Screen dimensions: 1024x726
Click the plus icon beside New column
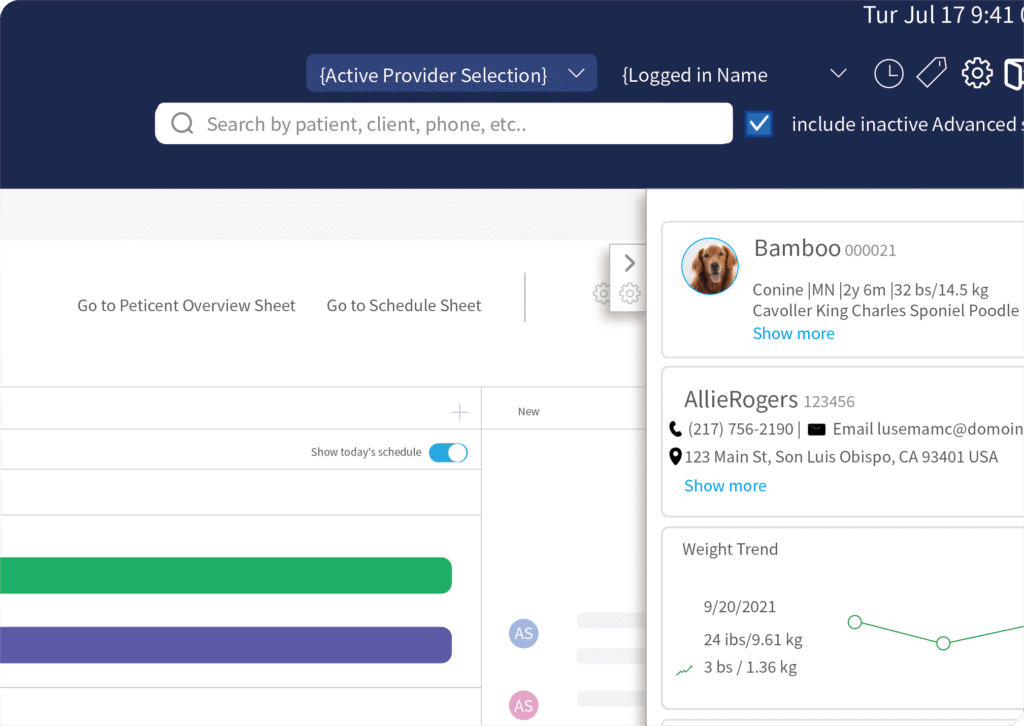[x=459, y=412]
